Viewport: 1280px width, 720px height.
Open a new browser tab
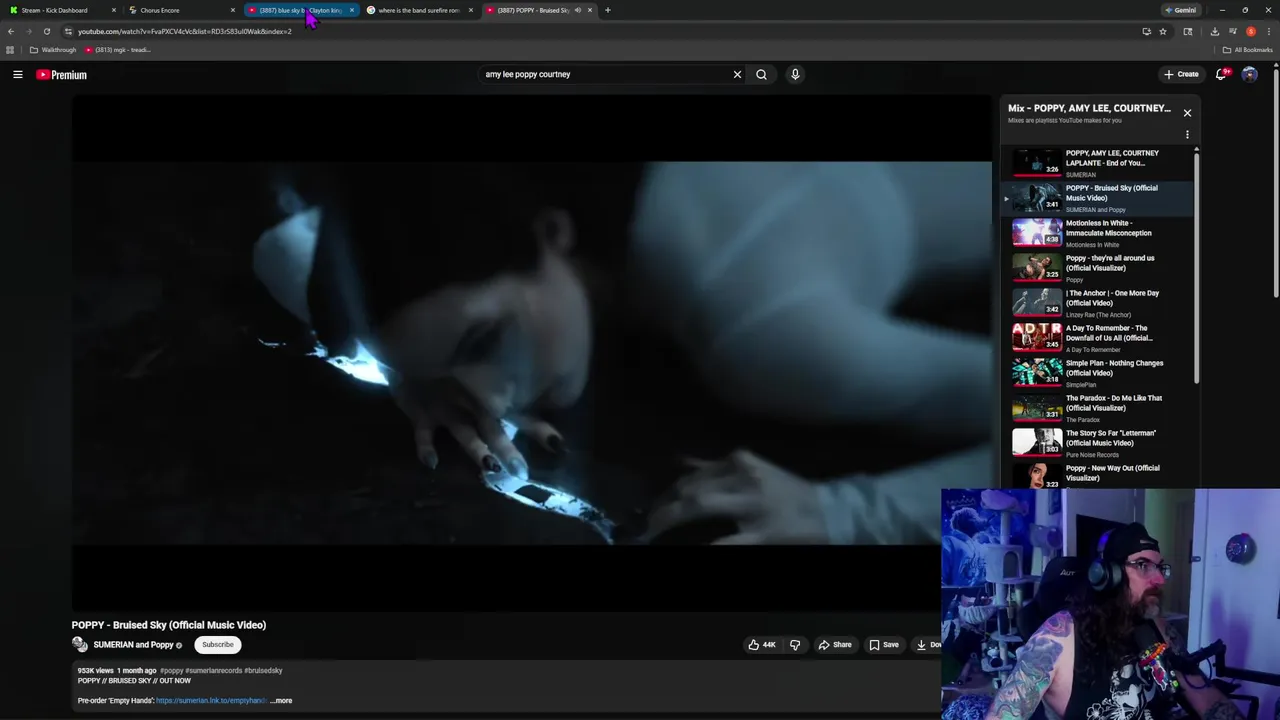(x=607, y=10)
